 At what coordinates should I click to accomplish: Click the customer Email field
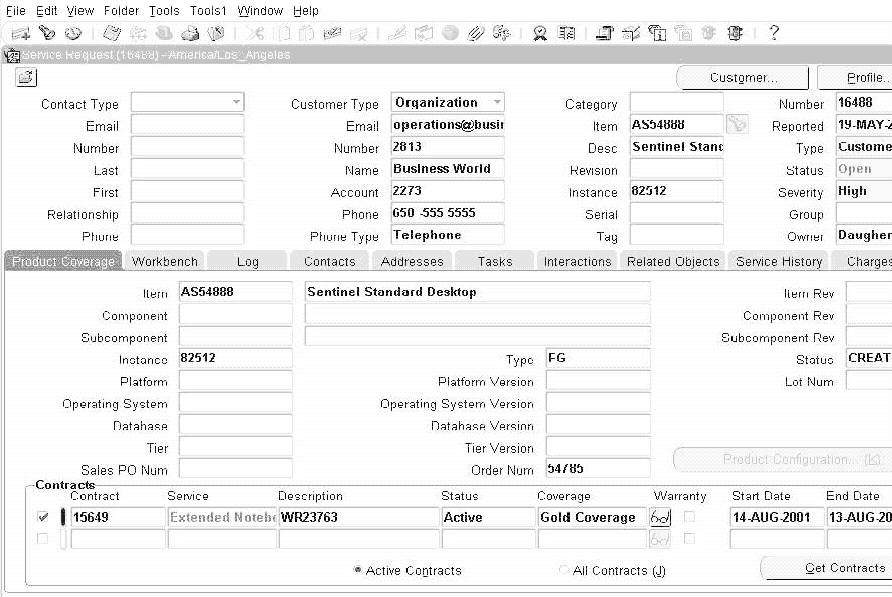448,125
